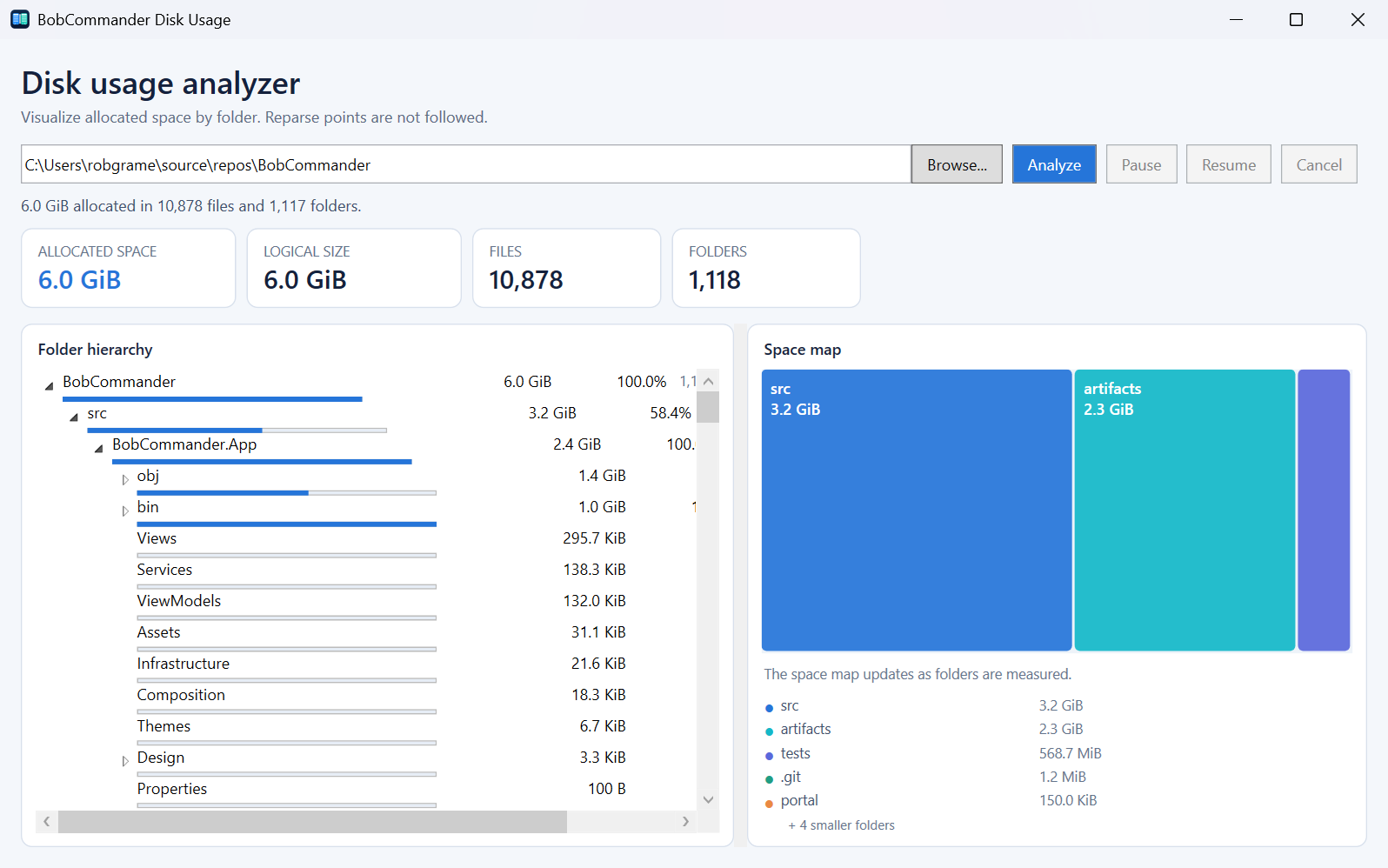Click the 150.0 KiB value for portal

click(x=1068, y=800)
